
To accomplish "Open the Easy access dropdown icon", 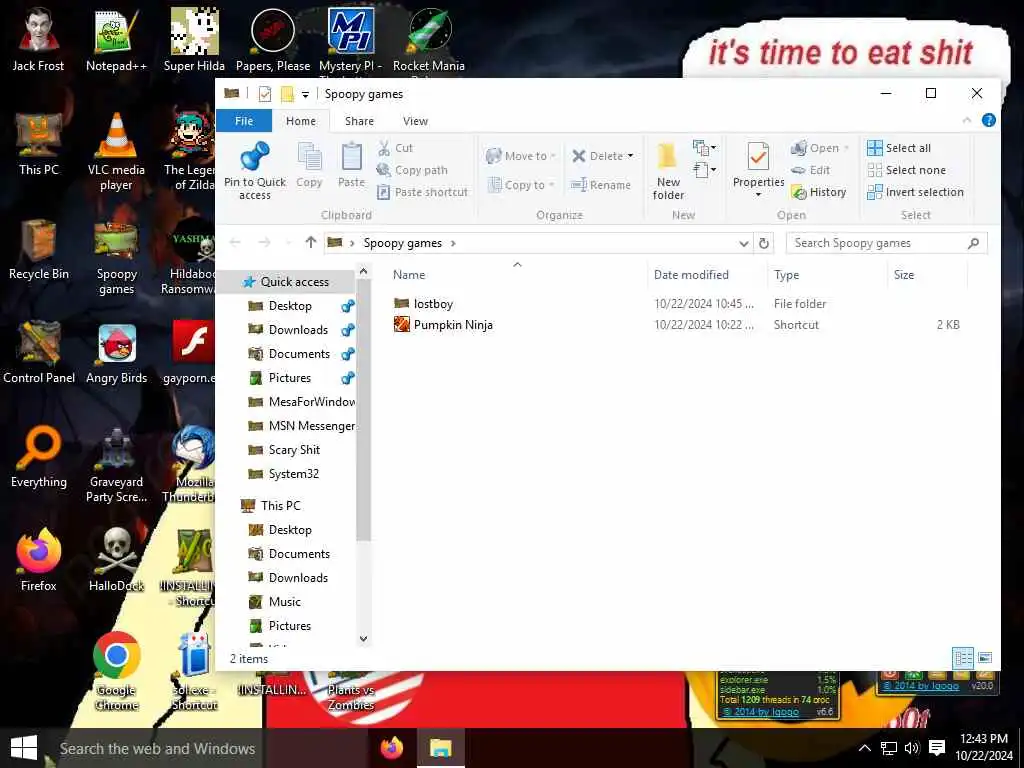I will pos(704,170).
